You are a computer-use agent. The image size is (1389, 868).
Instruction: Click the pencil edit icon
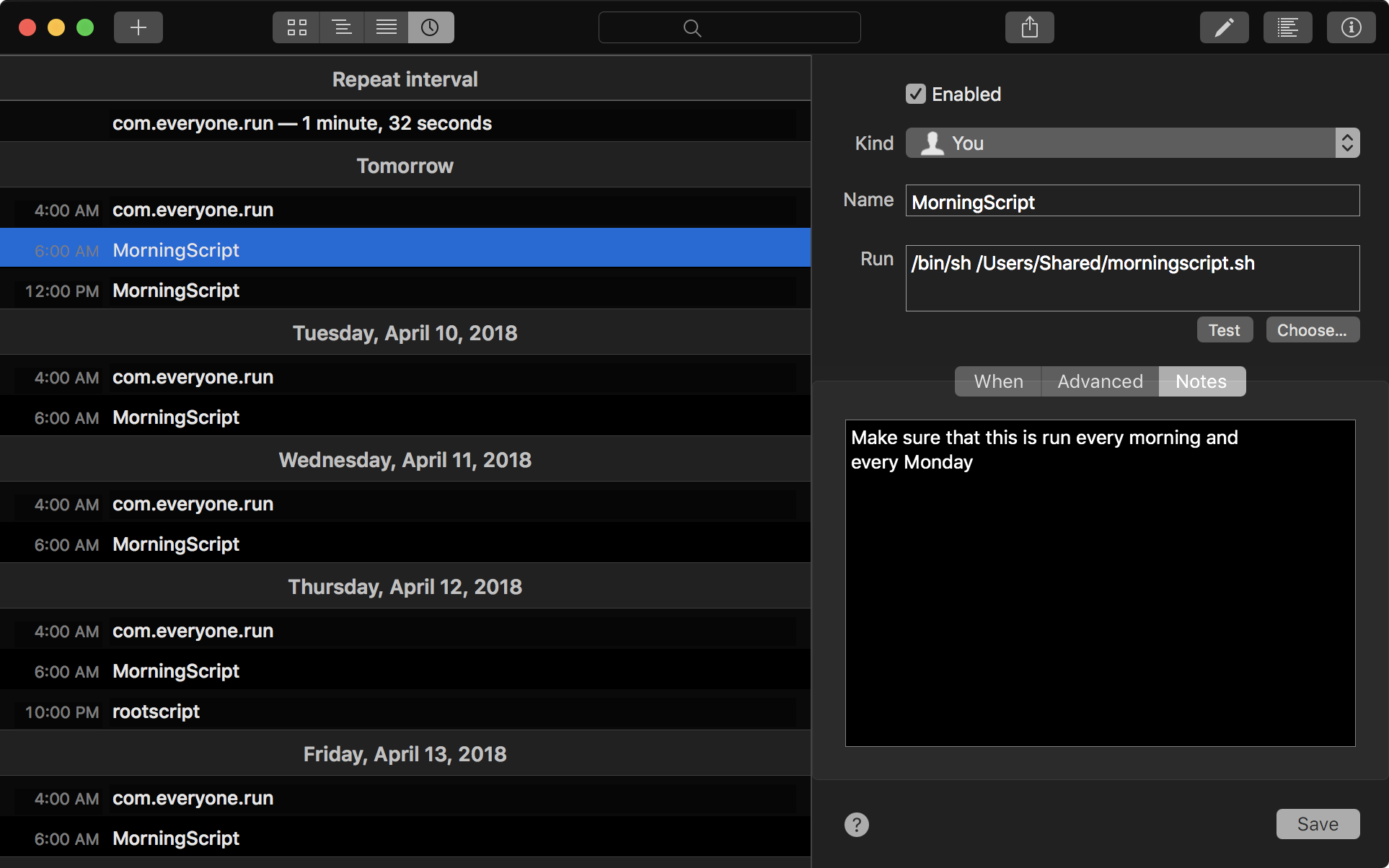pos(1224,27)
